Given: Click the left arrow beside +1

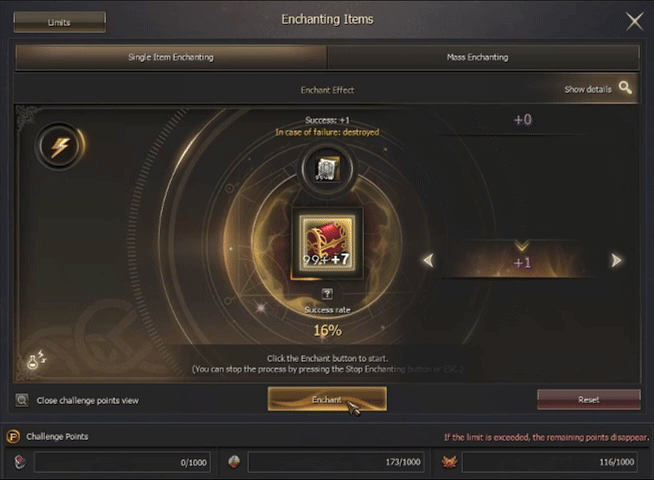Looking at the screenshot, I should tap(429, 261).
